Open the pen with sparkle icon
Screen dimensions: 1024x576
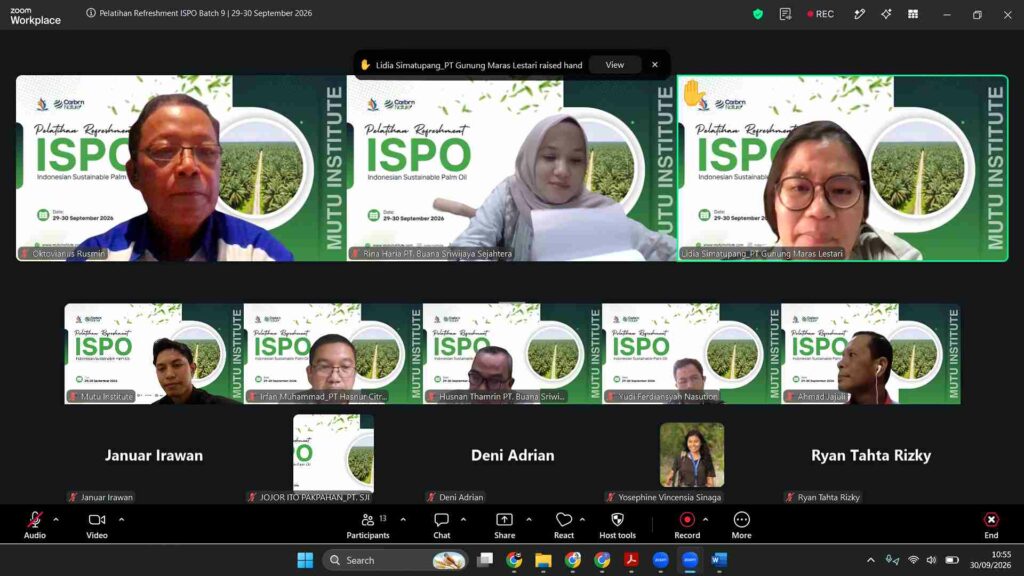pos(859,14)
